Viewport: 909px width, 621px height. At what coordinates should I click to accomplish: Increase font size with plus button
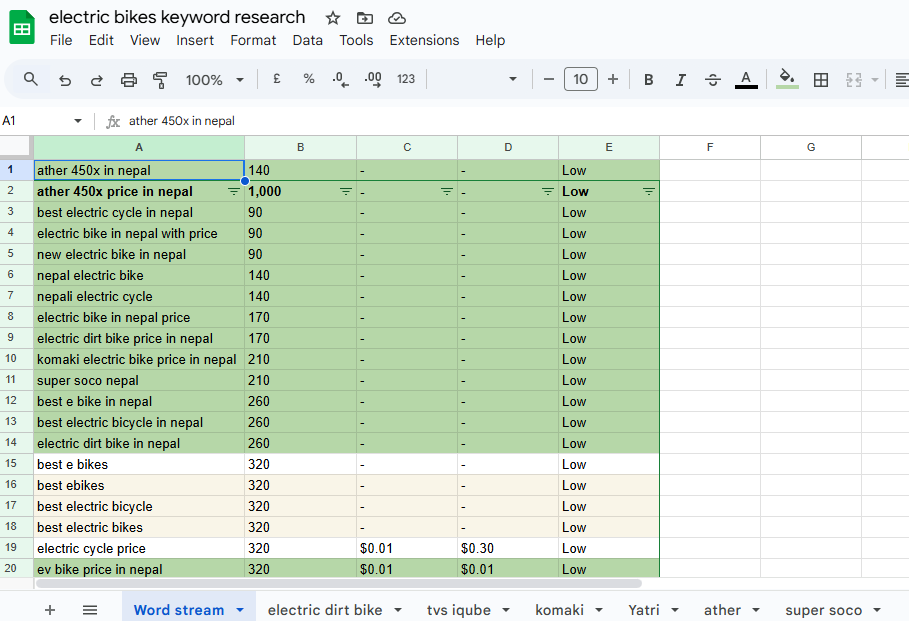coord(613,80)
